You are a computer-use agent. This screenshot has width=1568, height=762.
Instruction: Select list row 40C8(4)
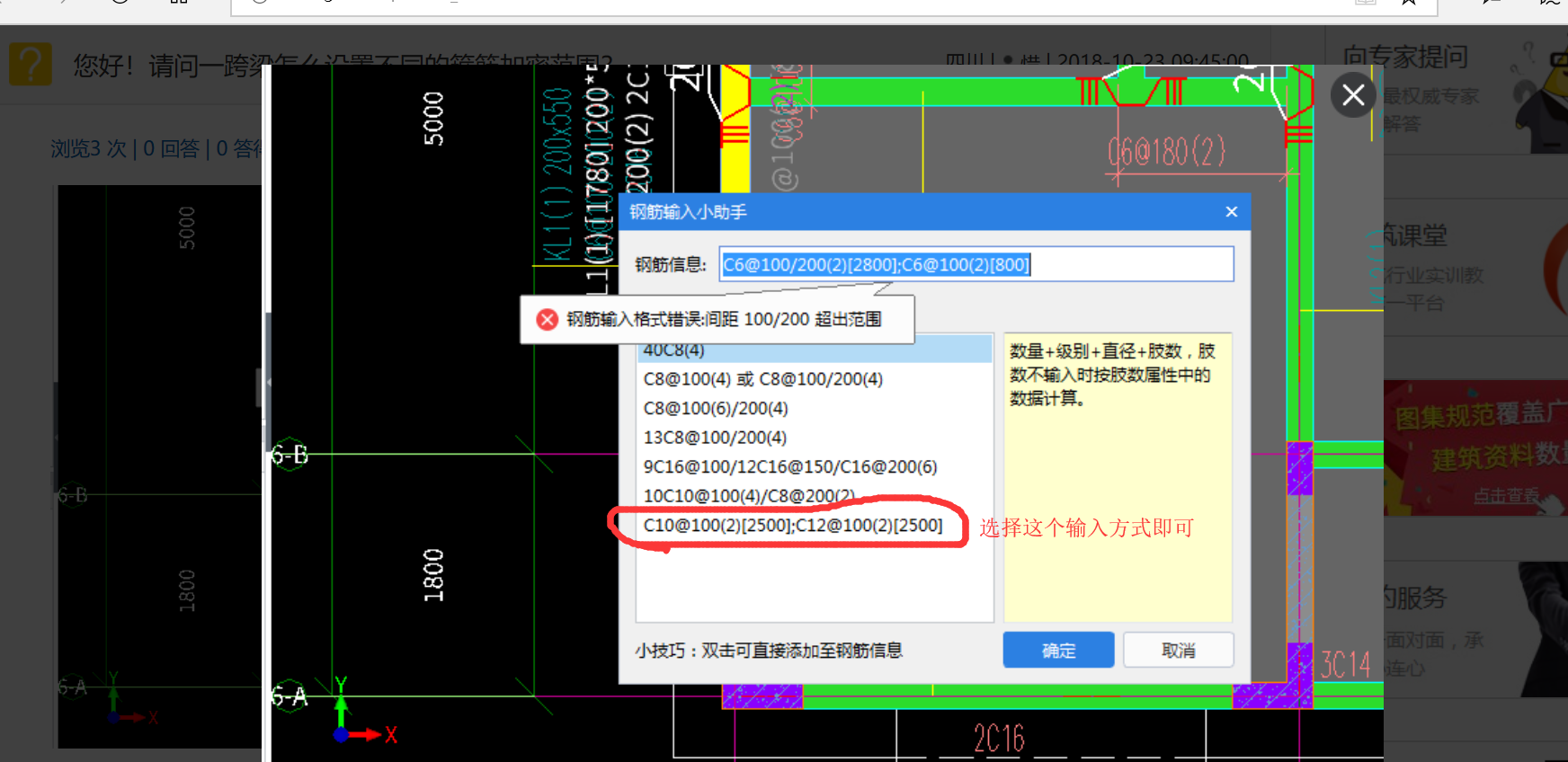point(814,350)
